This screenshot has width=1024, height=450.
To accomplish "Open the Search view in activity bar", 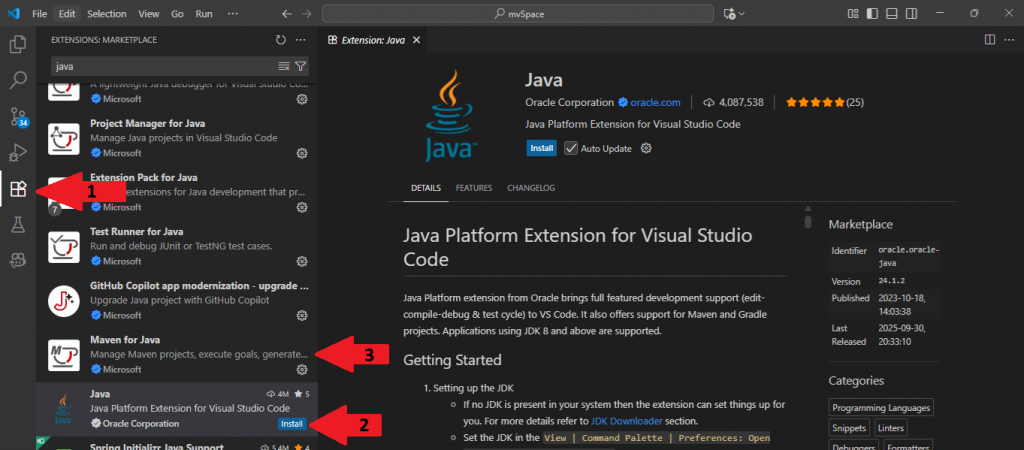I will (x=17, y=81).
